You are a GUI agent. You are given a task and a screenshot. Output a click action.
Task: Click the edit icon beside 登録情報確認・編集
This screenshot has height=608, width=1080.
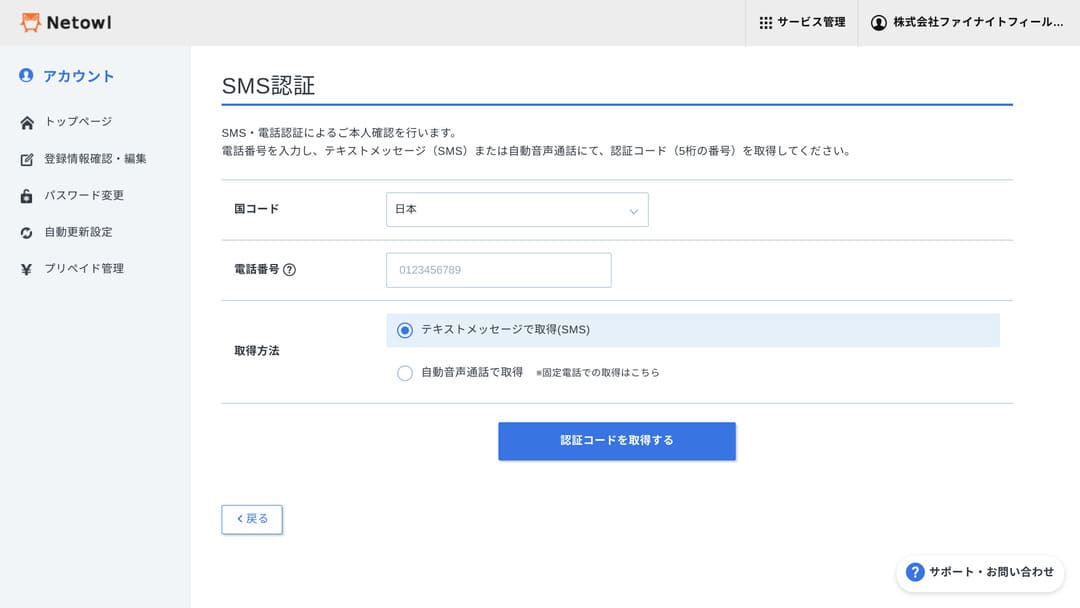pyautogui.click(x=27, y=159)
